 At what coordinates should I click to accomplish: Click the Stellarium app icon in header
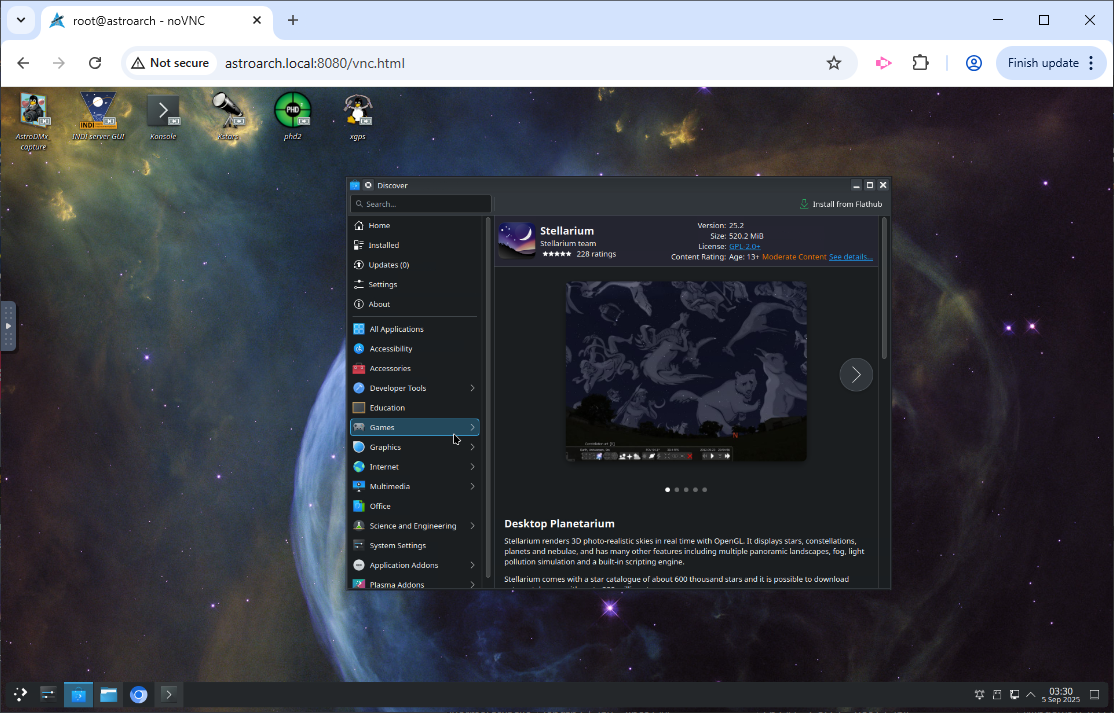tap(517, 241)
